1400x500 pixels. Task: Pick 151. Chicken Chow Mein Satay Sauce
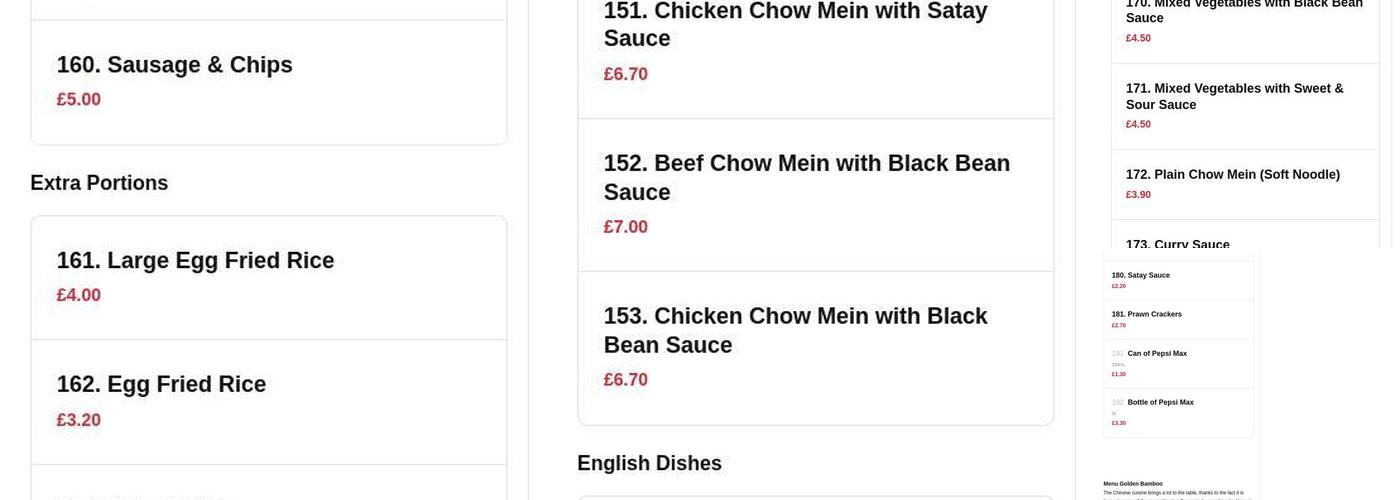(x=795, y=25)
